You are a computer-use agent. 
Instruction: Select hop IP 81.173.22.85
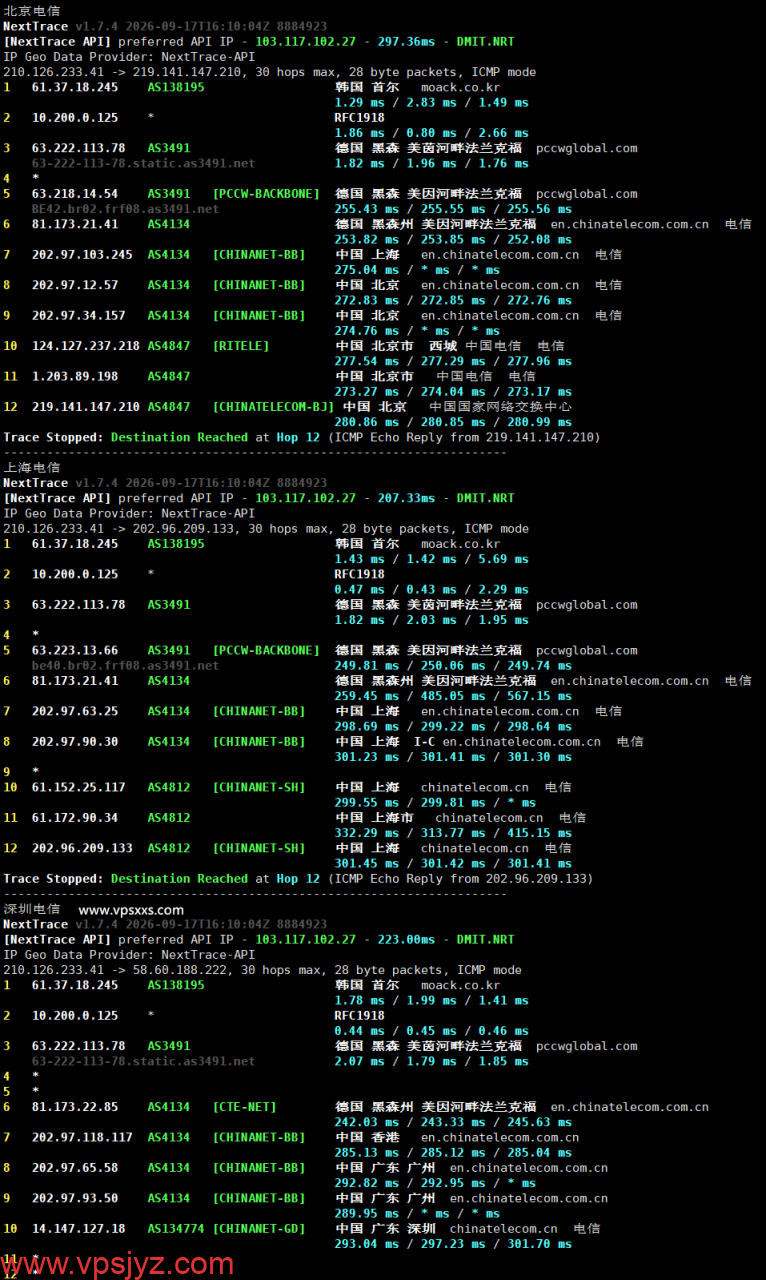click(x=75, y=1106)
